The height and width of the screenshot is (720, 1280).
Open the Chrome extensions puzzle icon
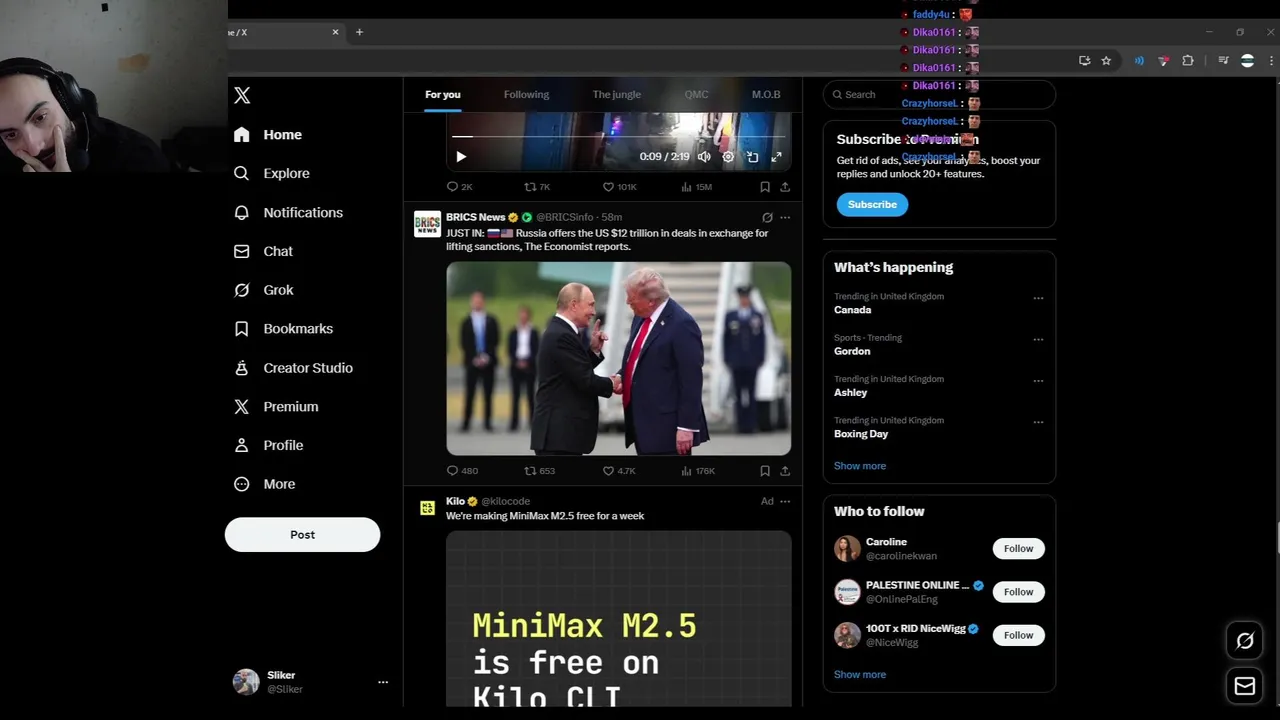(1188, 61)
